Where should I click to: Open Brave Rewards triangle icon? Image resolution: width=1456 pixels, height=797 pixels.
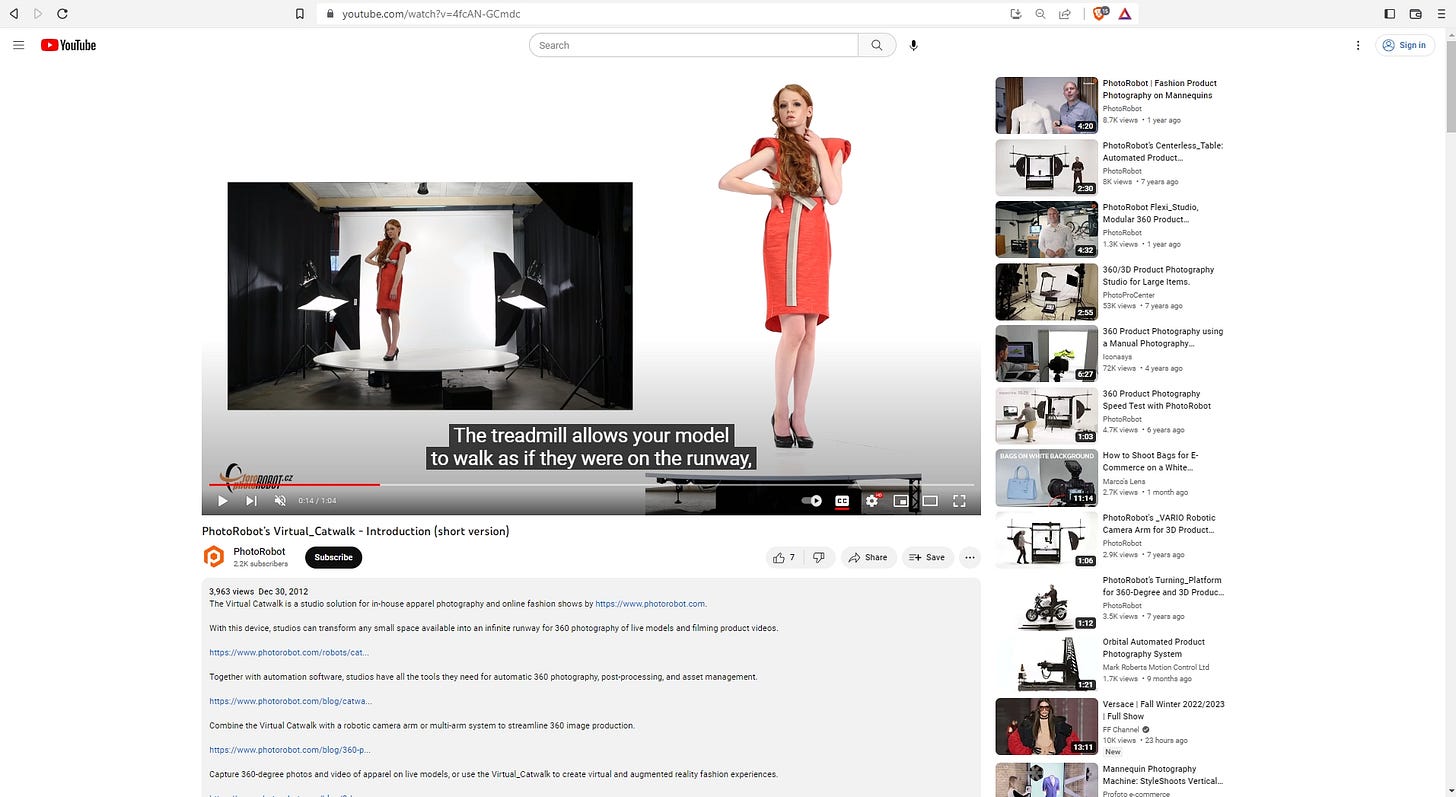pyautogui.click(x=1125, y=14)
